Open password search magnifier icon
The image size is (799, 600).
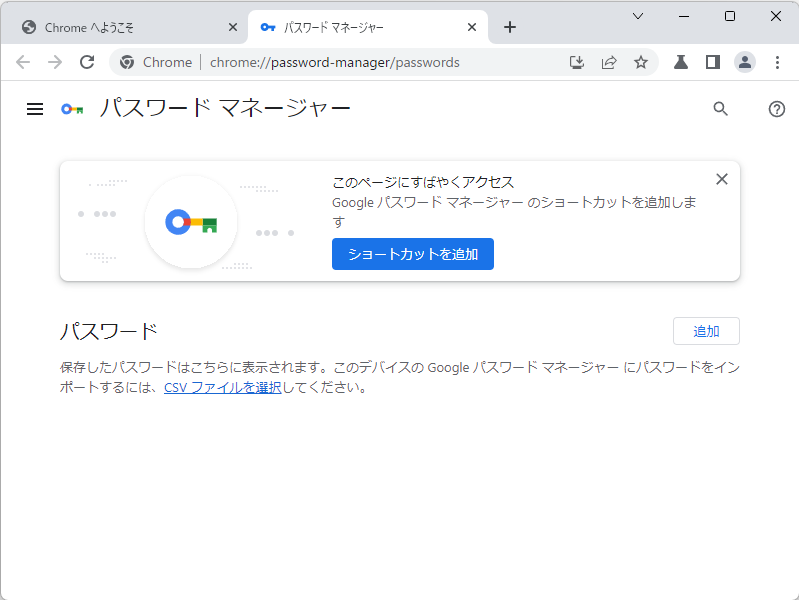(x=720, y=109)
